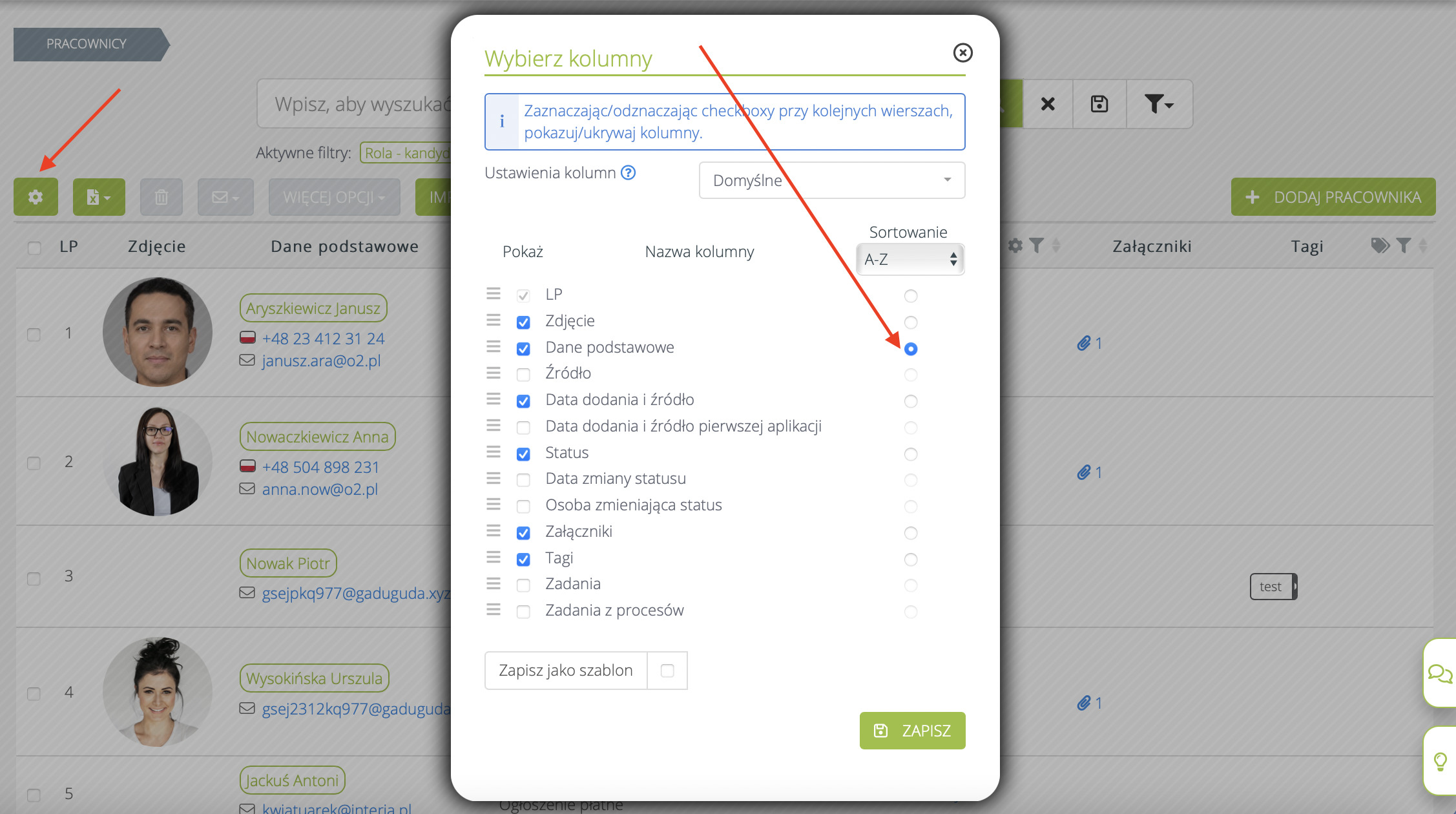The image size is (1456, 814).
Task: Click the PRACOWNICY breadcrumb tab
Action: 87,44
